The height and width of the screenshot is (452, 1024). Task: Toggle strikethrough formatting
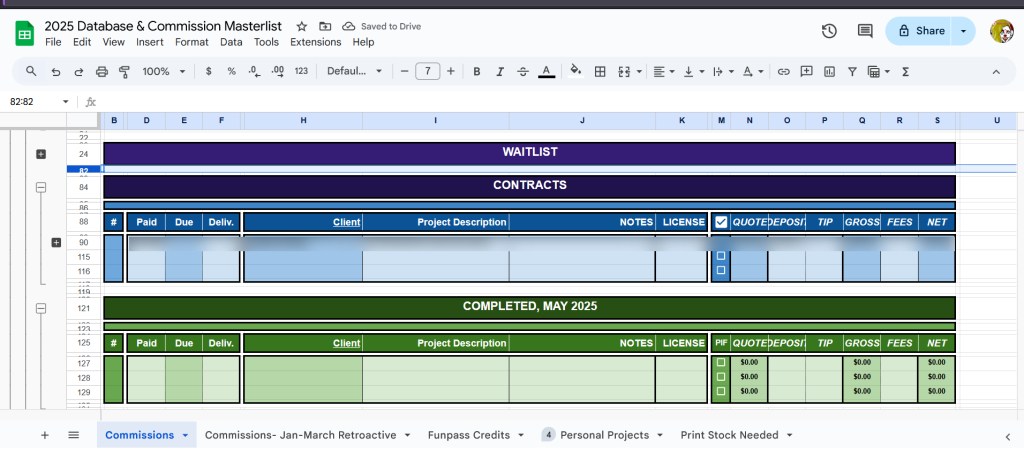pyautogui.click(x=523, y=72)
